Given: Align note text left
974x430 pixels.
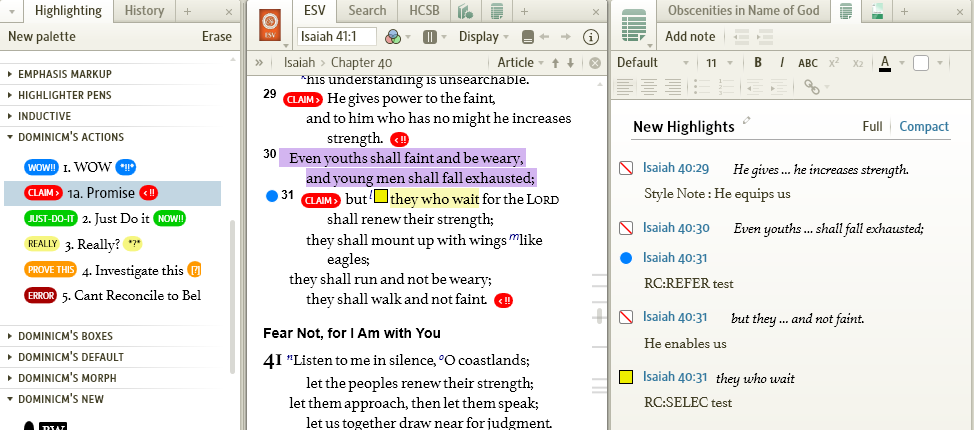Looking at the screenshot, I should (x=626, y=86).
